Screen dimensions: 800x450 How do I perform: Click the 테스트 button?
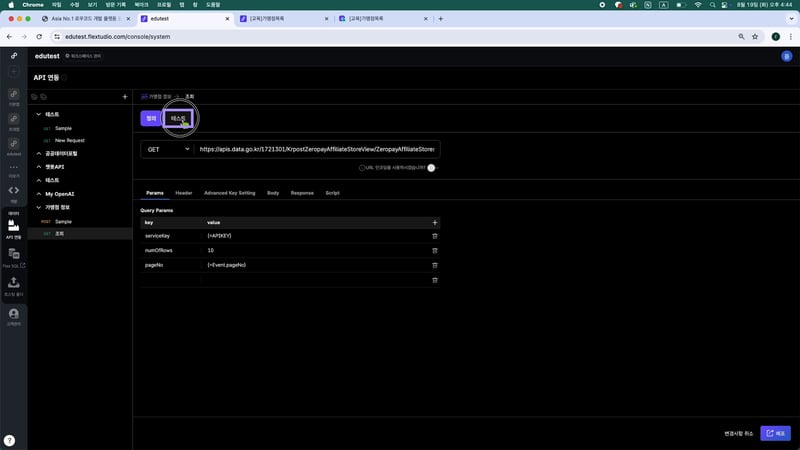179,118
